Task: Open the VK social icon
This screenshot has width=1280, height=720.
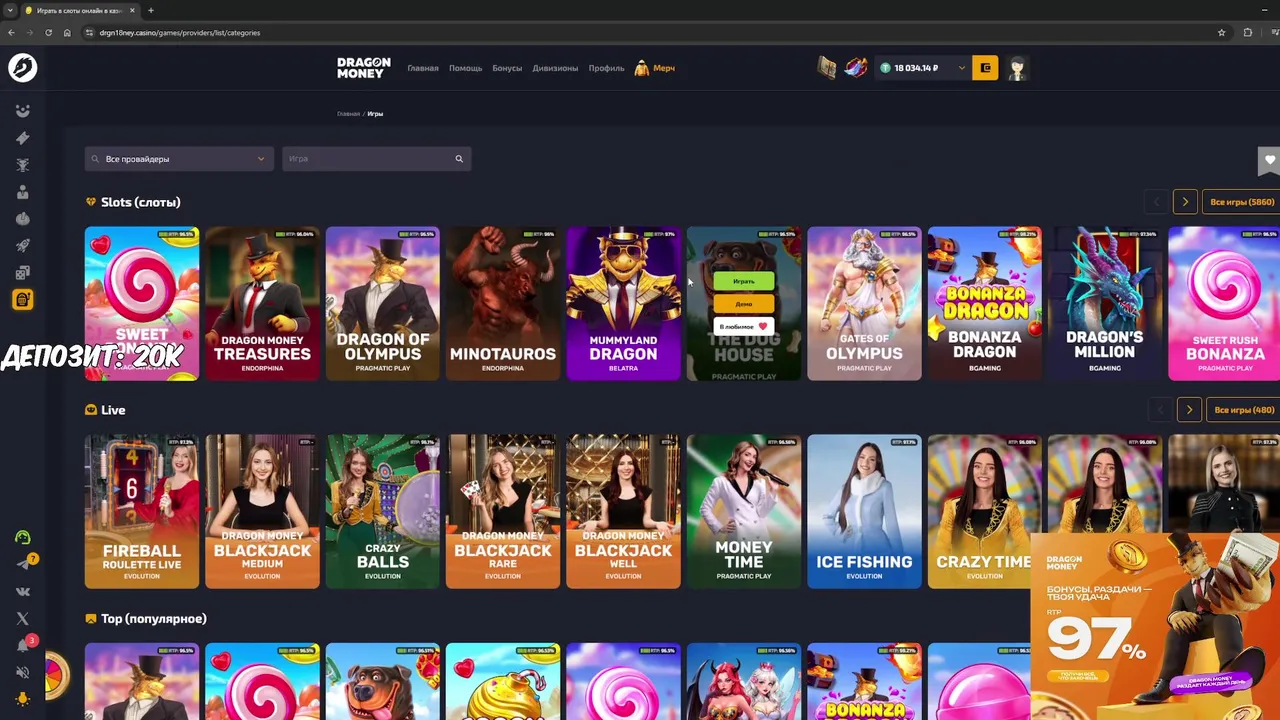Action: [23, 591]
